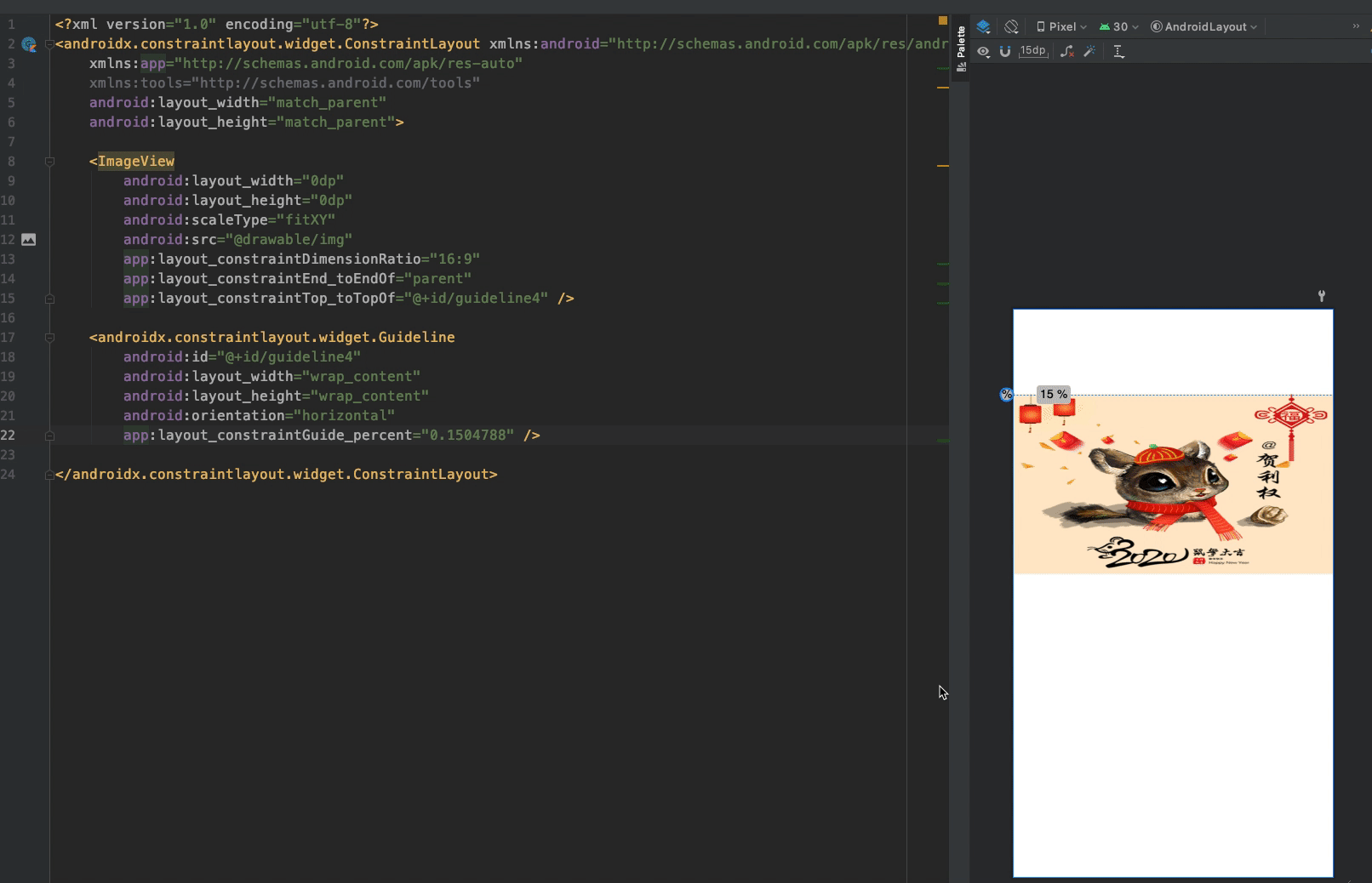Click the orientation rotate icon
This screenshot has width=1372, height=883.
pyautogui.click(x=1011, y=26)
